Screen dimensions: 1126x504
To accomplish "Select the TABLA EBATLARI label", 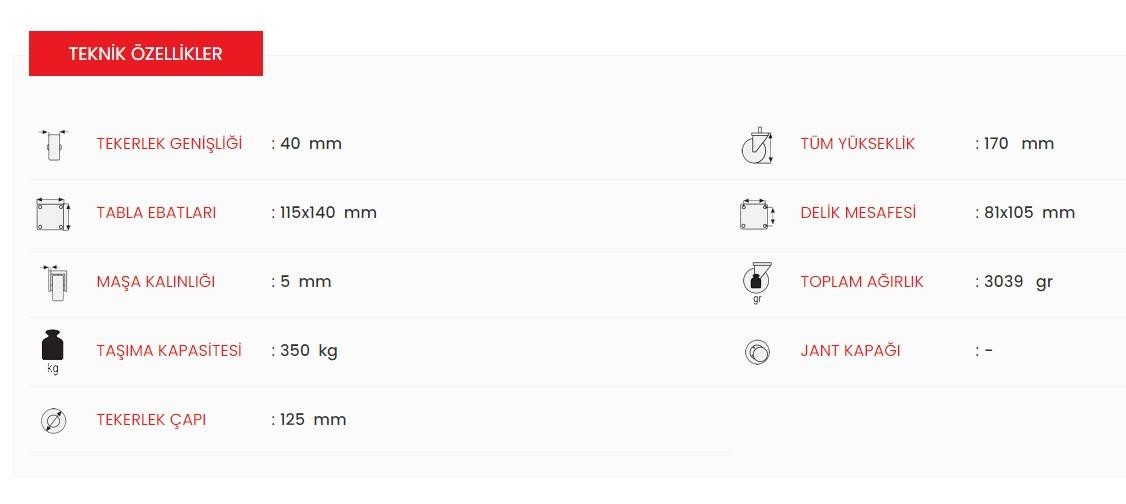I will coord(156,213).
